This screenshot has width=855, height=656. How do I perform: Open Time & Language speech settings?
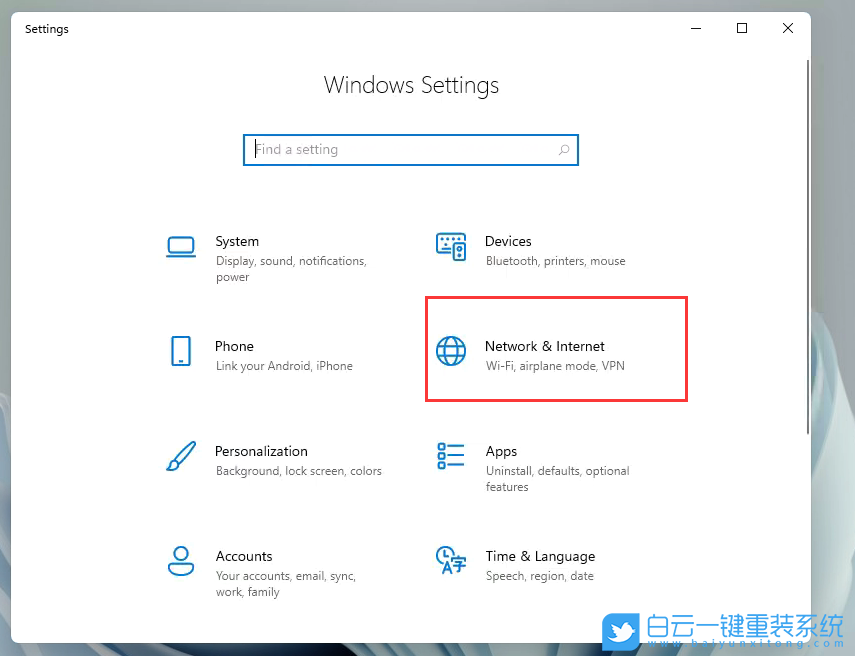click(540, 556)
